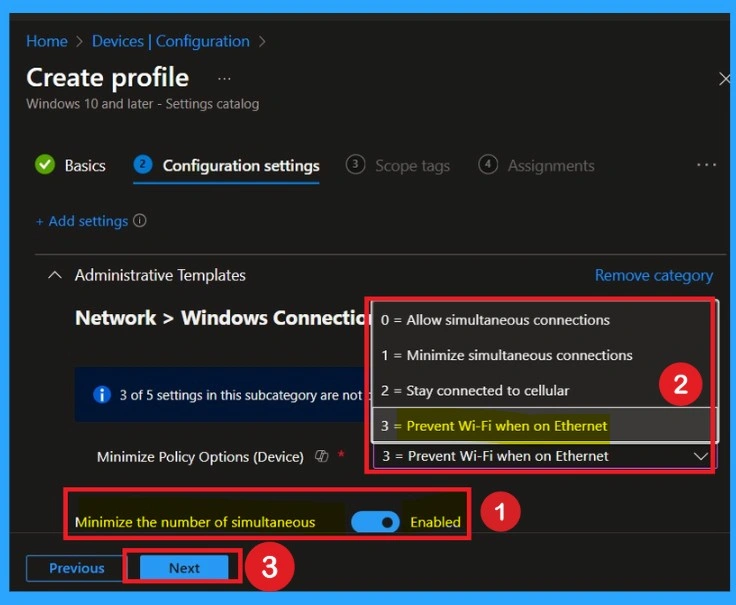Close the Create profile pane
Viewport: 736px width, 605px height.
[725, 79]
